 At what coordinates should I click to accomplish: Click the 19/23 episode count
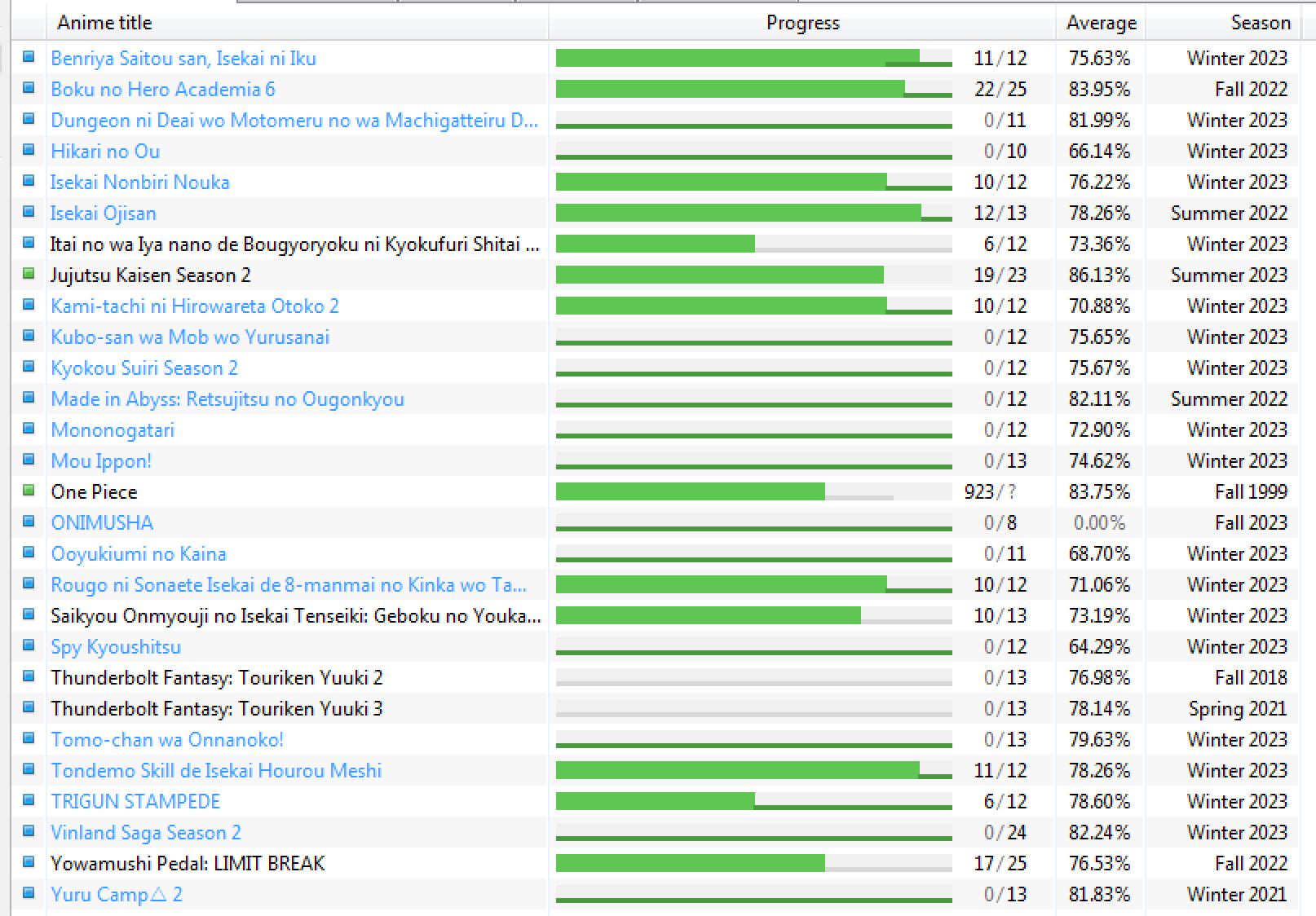click(x=1000, y=275)
